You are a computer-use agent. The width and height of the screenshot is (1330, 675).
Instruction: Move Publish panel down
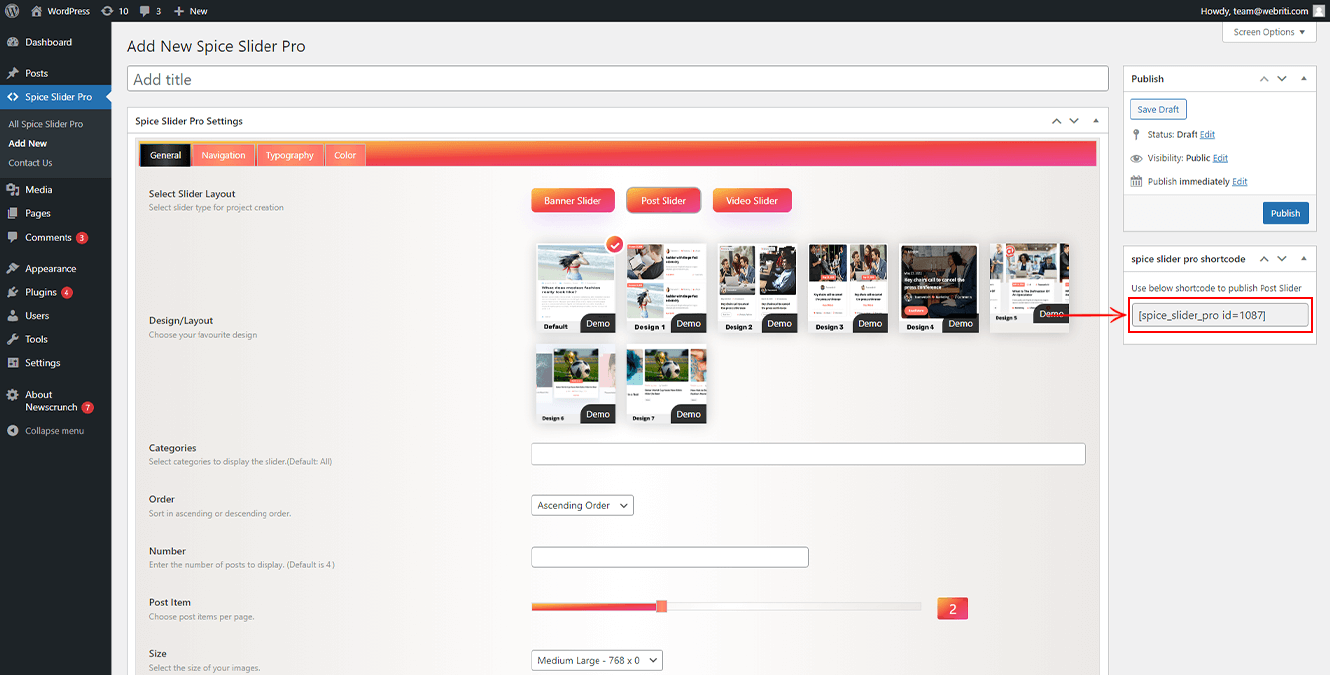pos(1281,78)
